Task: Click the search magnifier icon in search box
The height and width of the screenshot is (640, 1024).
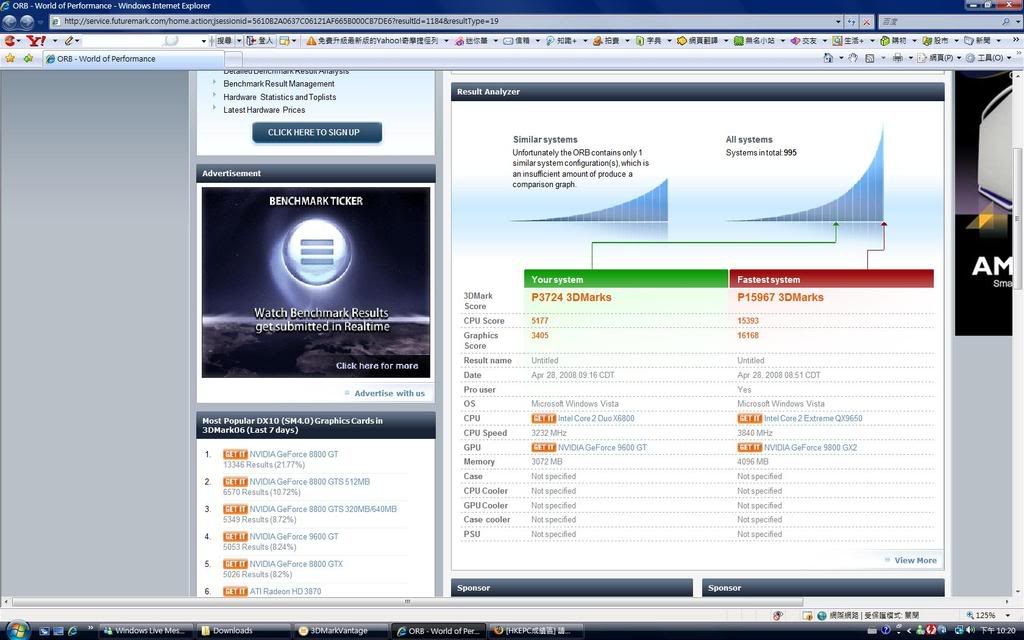Action: [1006, 22]
